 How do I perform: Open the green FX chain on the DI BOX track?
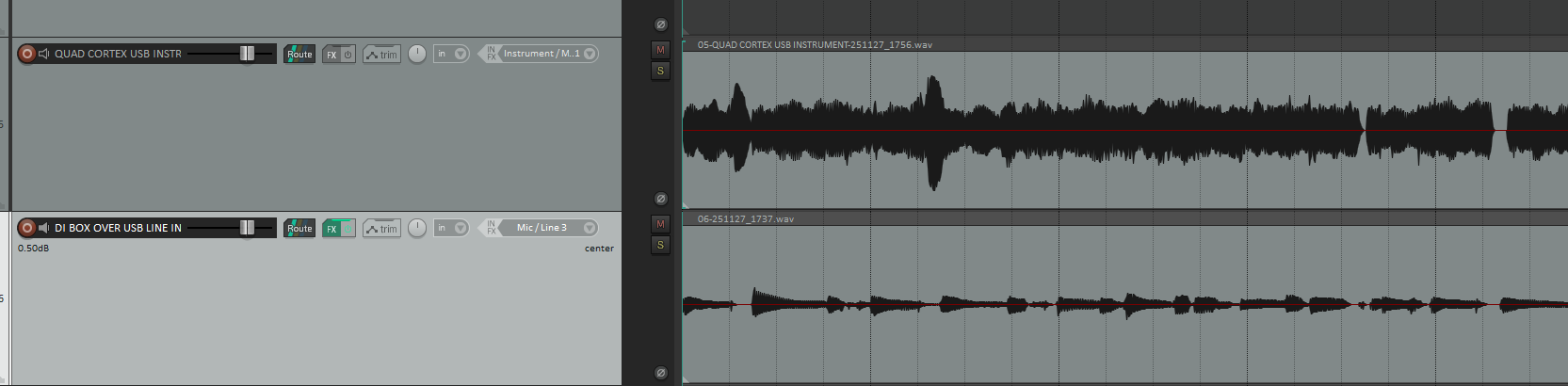click(331, 229)
